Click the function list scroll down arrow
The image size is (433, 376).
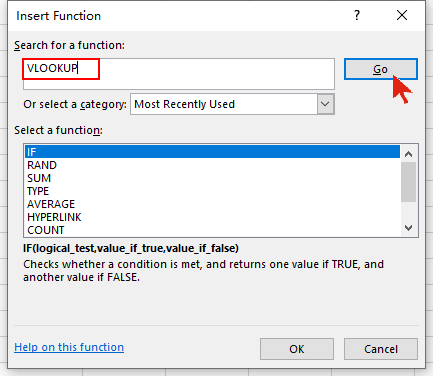point(408,228)
